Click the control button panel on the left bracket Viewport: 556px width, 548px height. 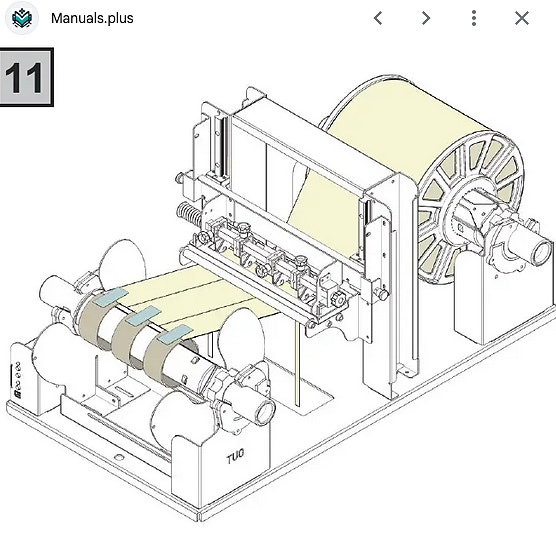point(17,379)
